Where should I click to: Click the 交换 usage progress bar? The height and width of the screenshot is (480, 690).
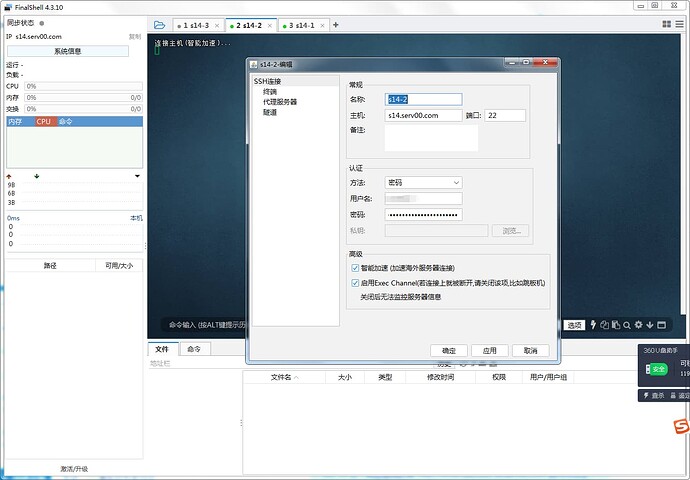[83, 109]
